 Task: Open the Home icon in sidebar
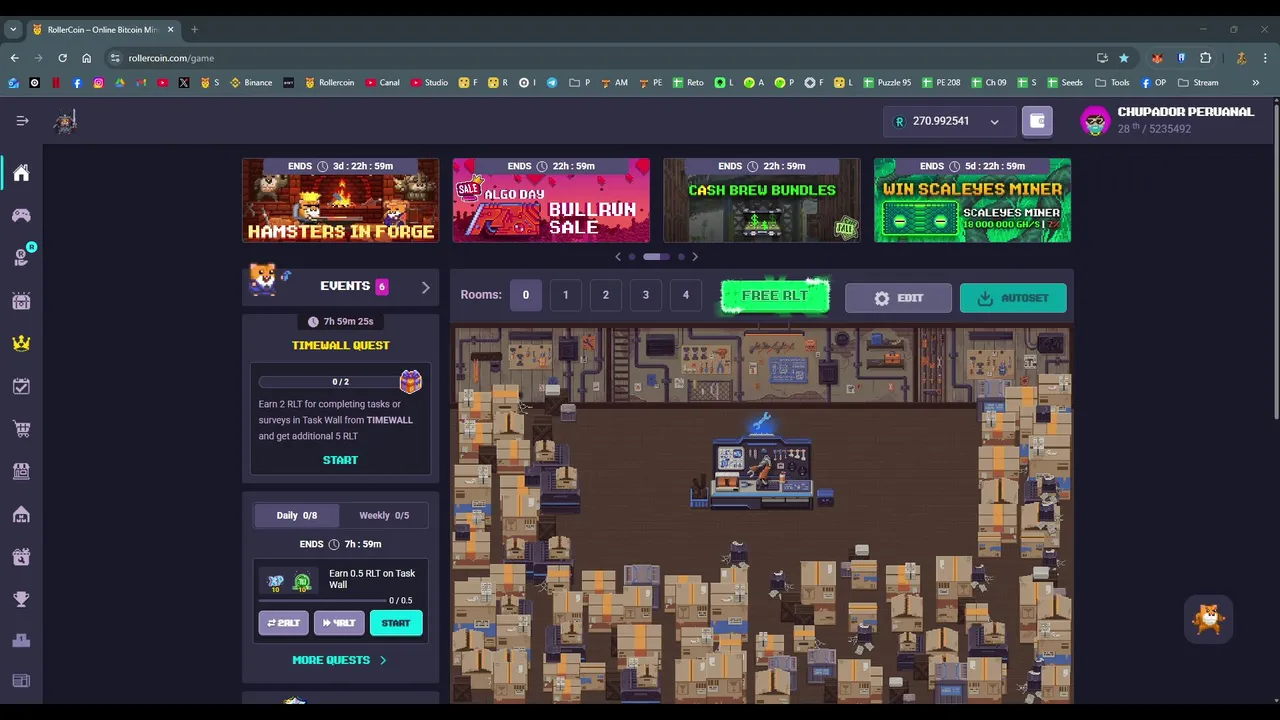[21, 173]
